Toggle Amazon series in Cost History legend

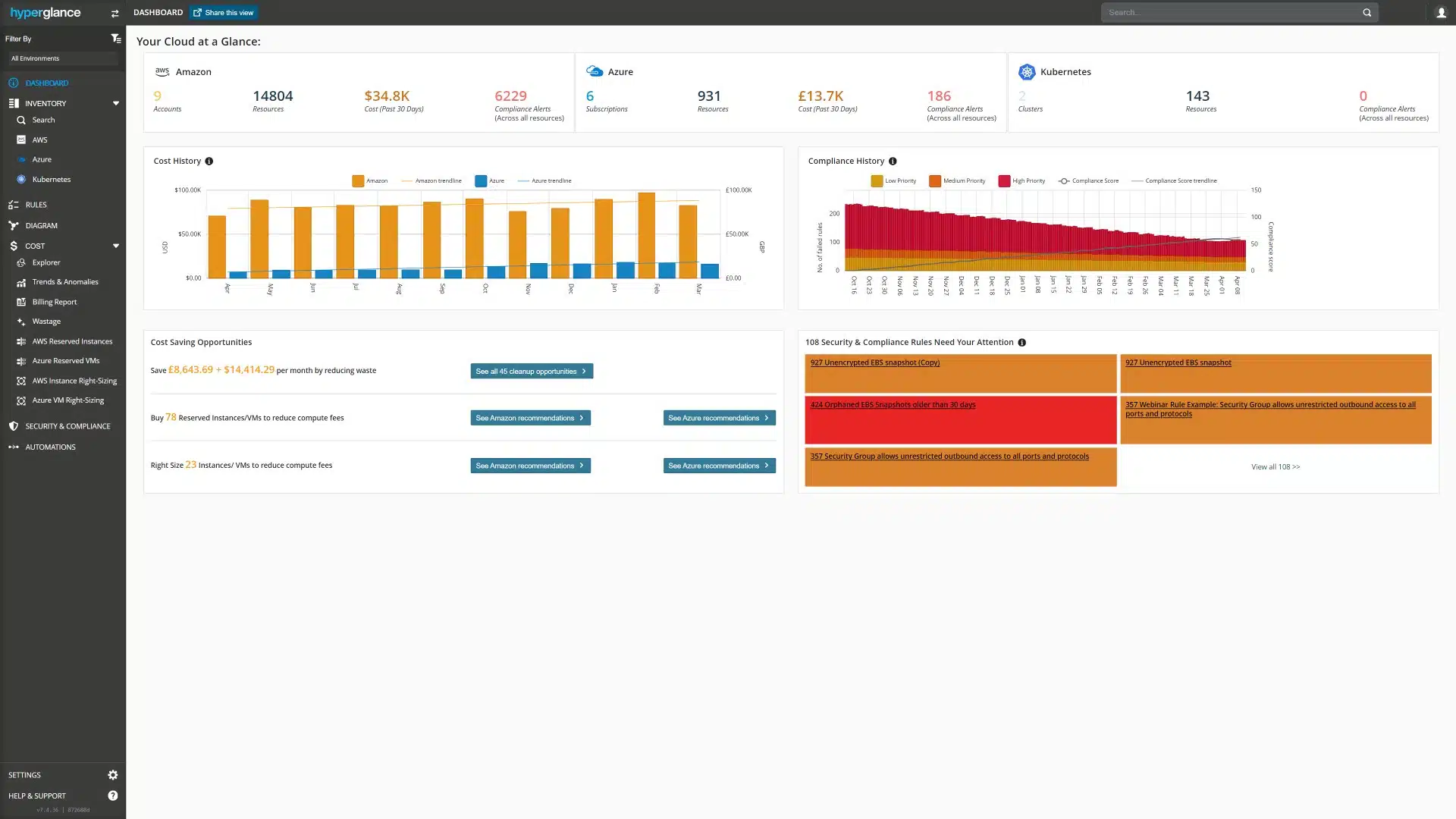point(370,180)
